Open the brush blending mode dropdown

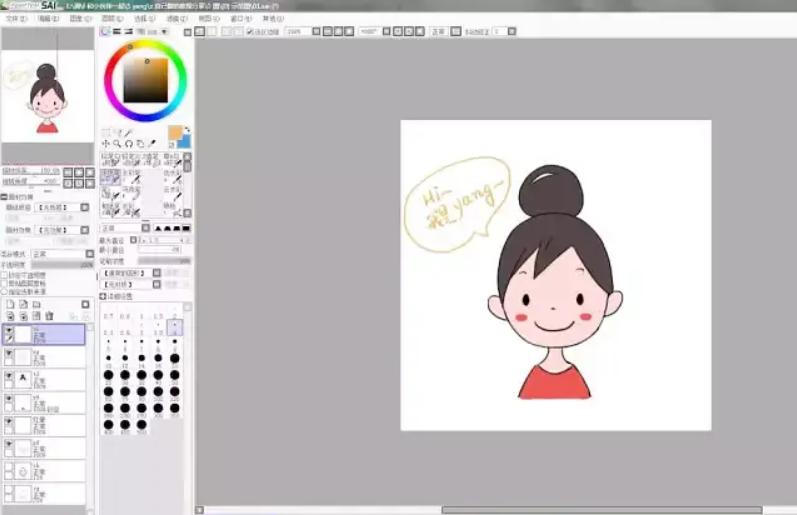coord(126,228)
